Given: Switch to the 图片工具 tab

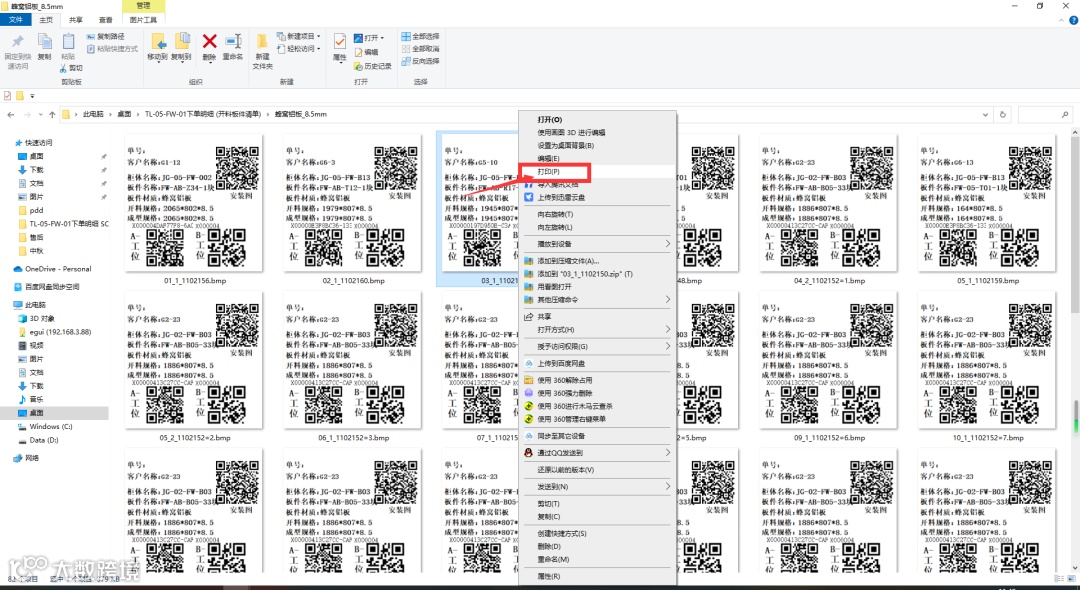Looking at the screenshot, I should (x=143, y=20).
